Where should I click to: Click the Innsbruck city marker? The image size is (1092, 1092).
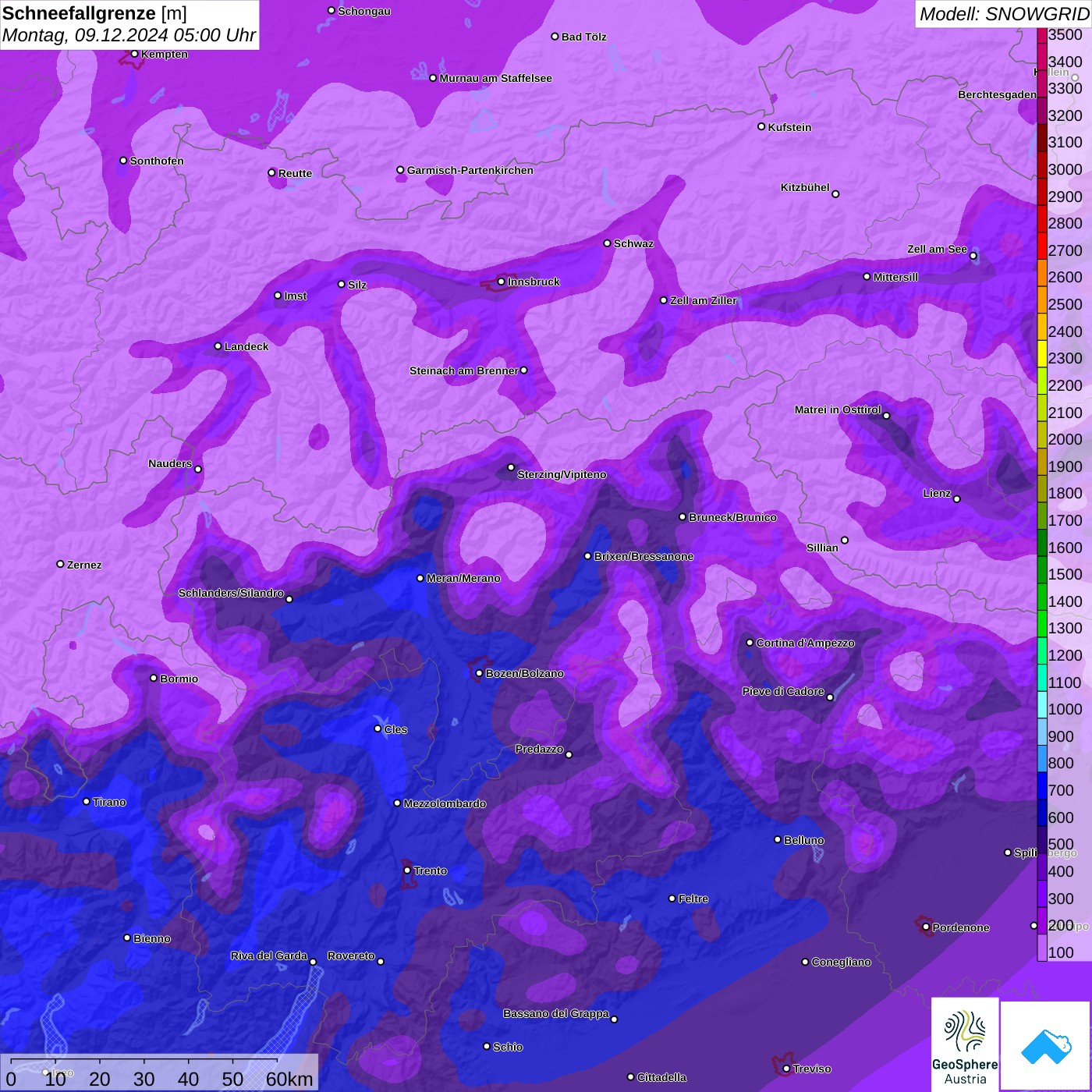tap(501, 282)
